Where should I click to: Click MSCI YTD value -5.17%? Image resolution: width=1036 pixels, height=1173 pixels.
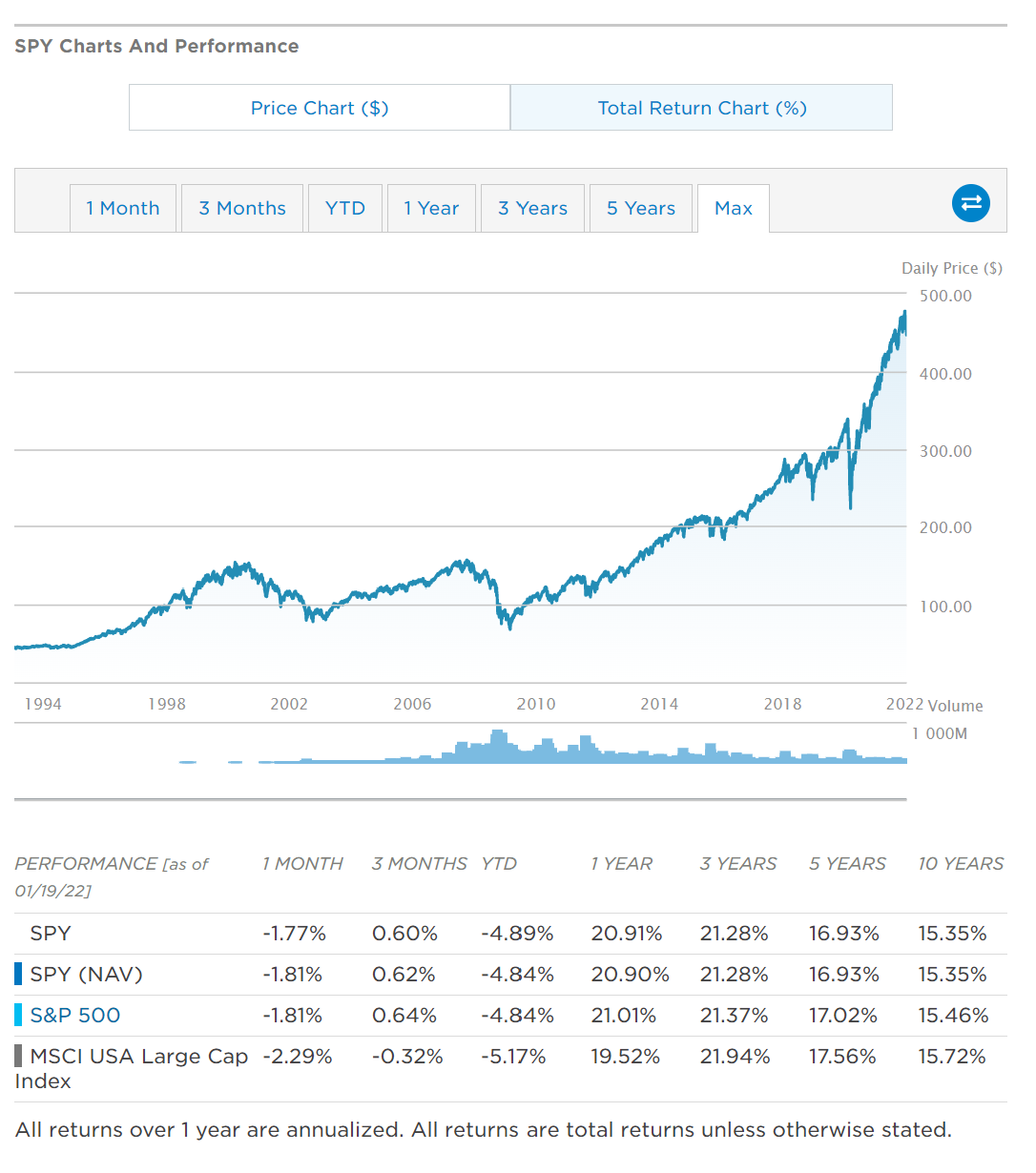(513, 1057)
